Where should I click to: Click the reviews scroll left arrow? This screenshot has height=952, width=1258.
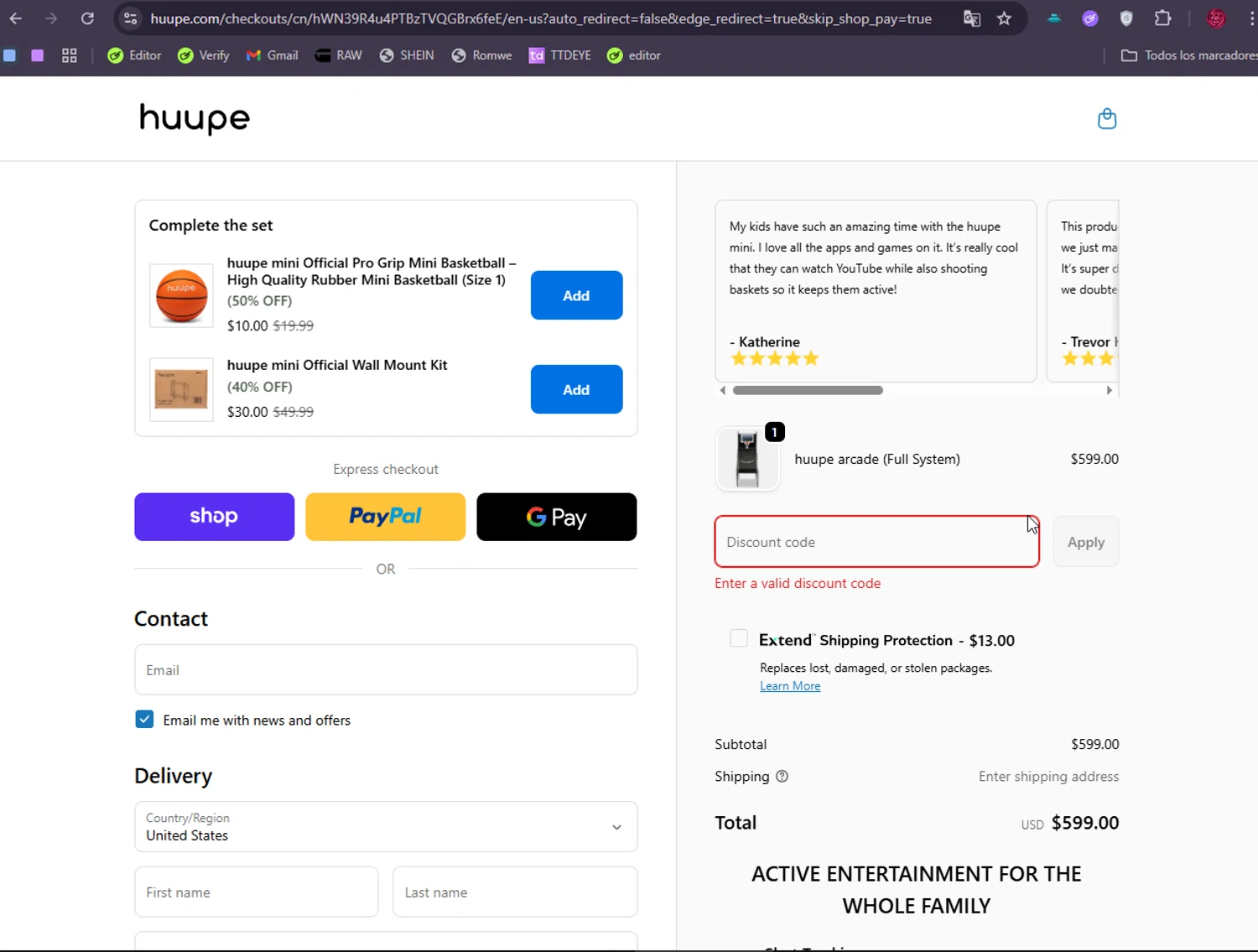point(722,390)
